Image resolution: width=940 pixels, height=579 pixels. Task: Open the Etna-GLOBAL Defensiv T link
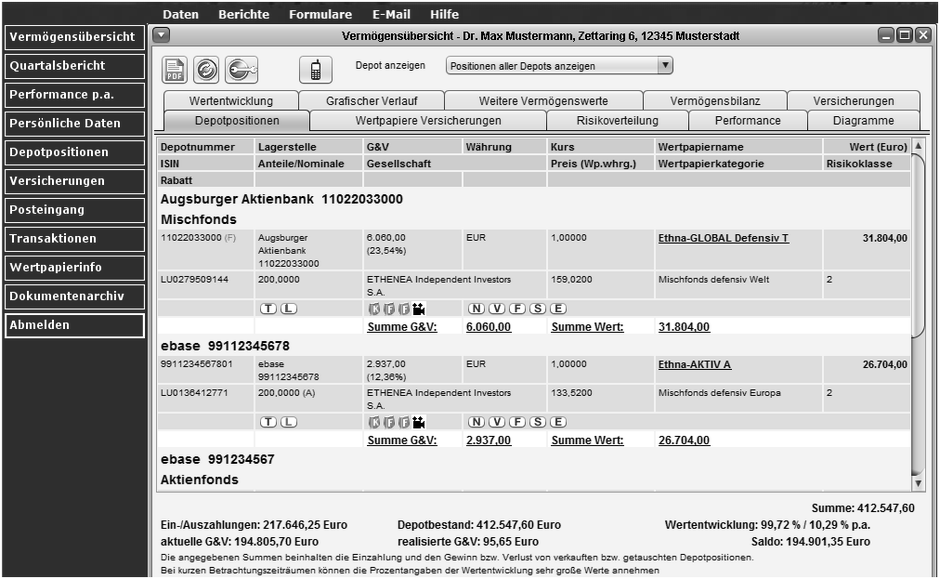tap(723, 238)
